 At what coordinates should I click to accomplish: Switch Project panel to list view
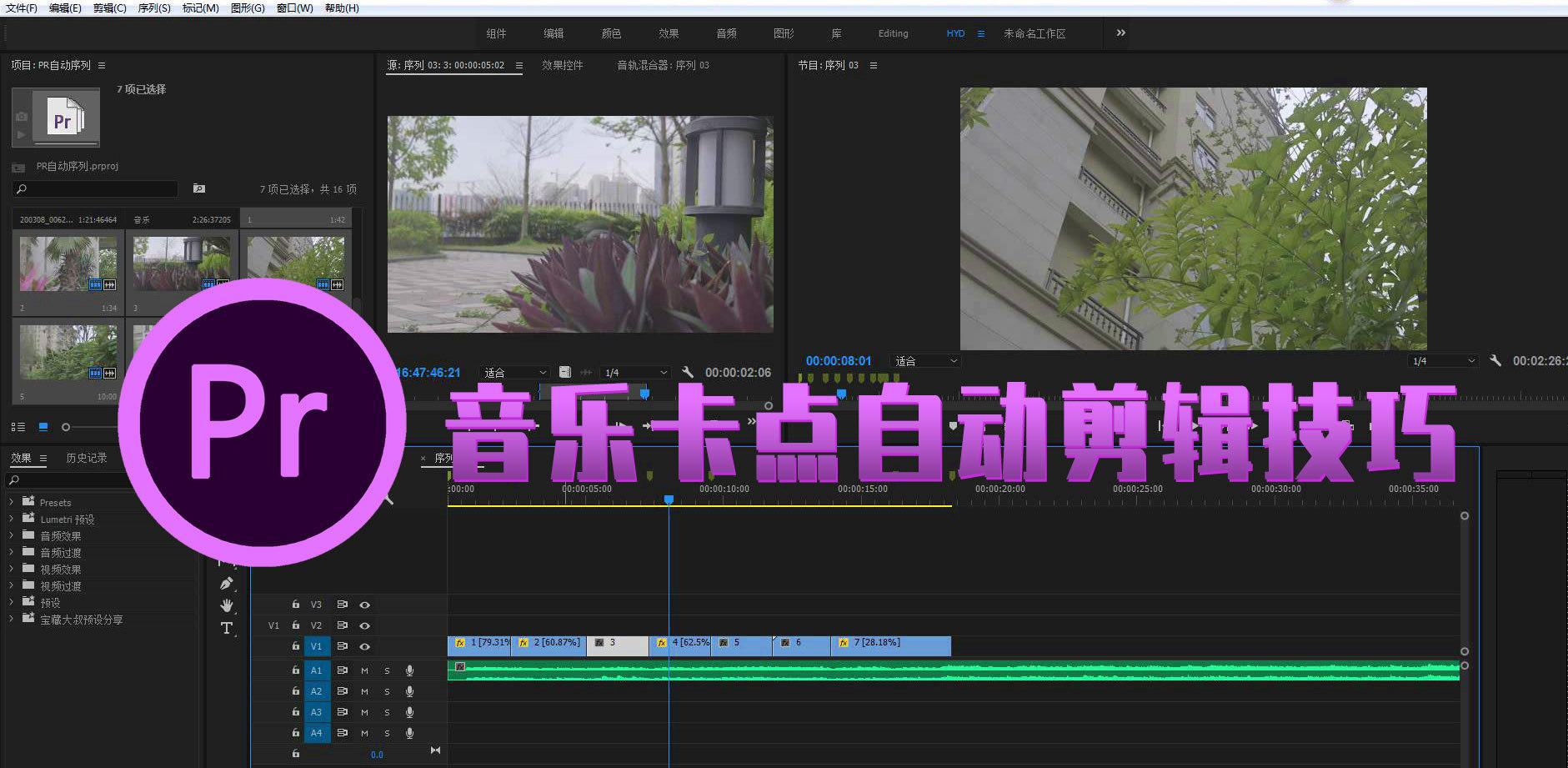pos(18,427)
